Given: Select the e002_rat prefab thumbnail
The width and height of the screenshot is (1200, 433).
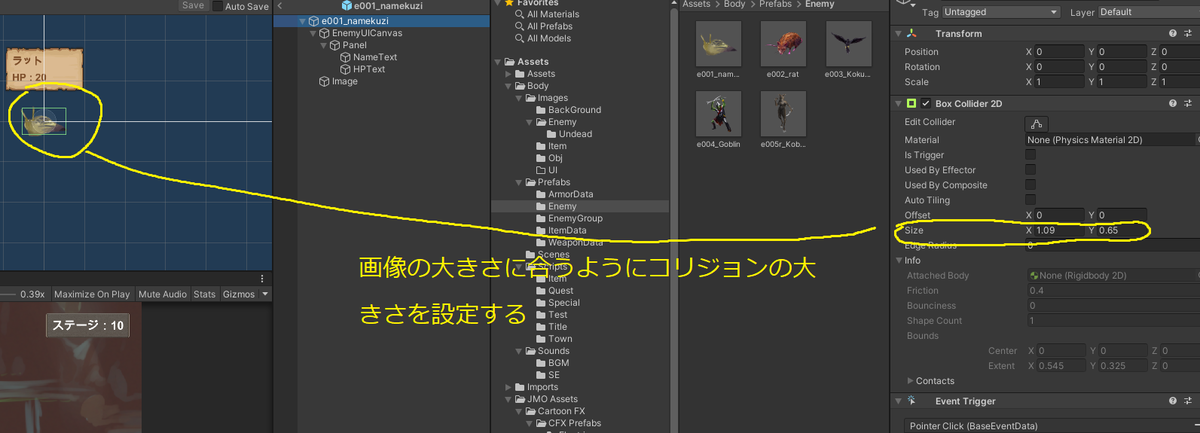Looking at the screenshot, I should tap(783, 44).
